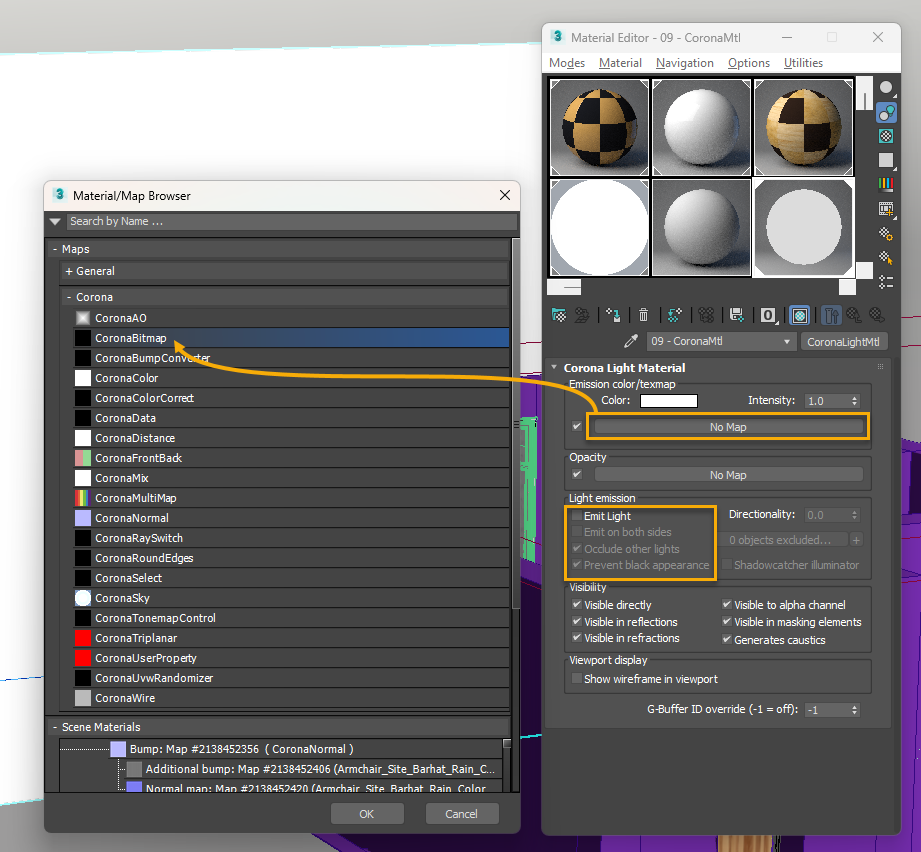Click the G-Buffer ID override spinner
Screen dimensions: 921x852
click(x=855, y=710)
